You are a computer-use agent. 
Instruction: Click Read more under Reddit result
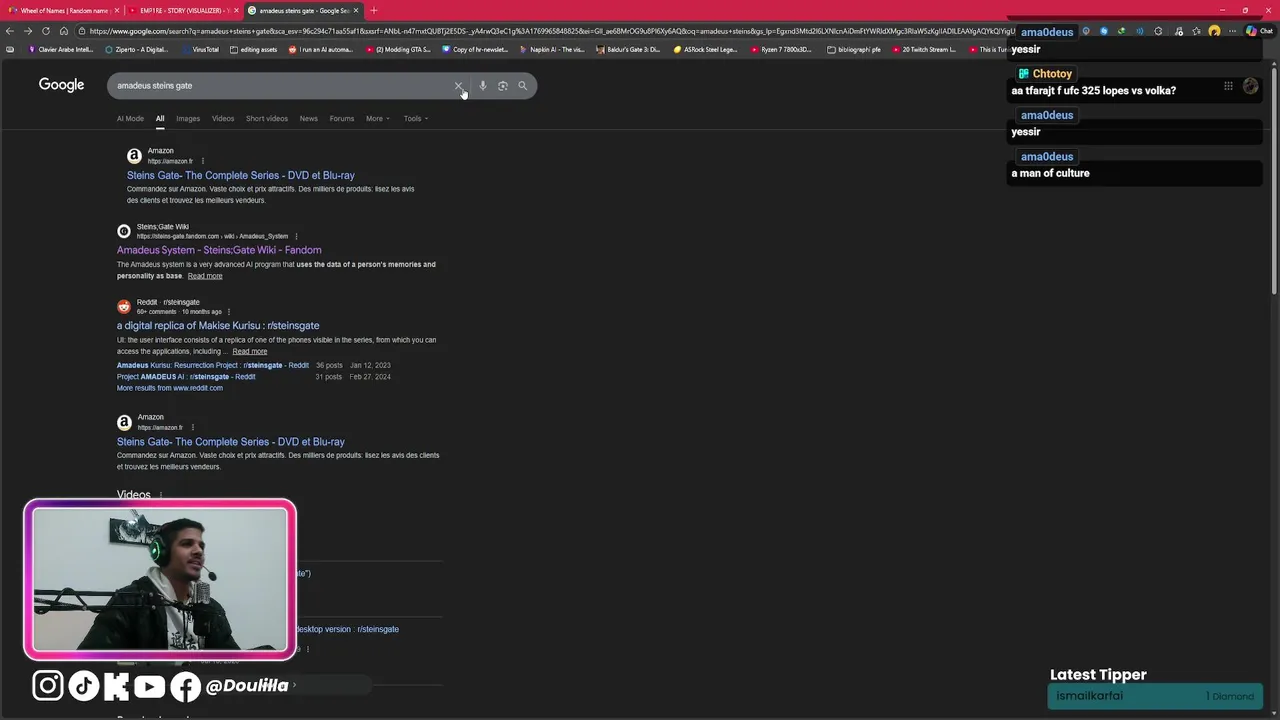pos(250,352)
